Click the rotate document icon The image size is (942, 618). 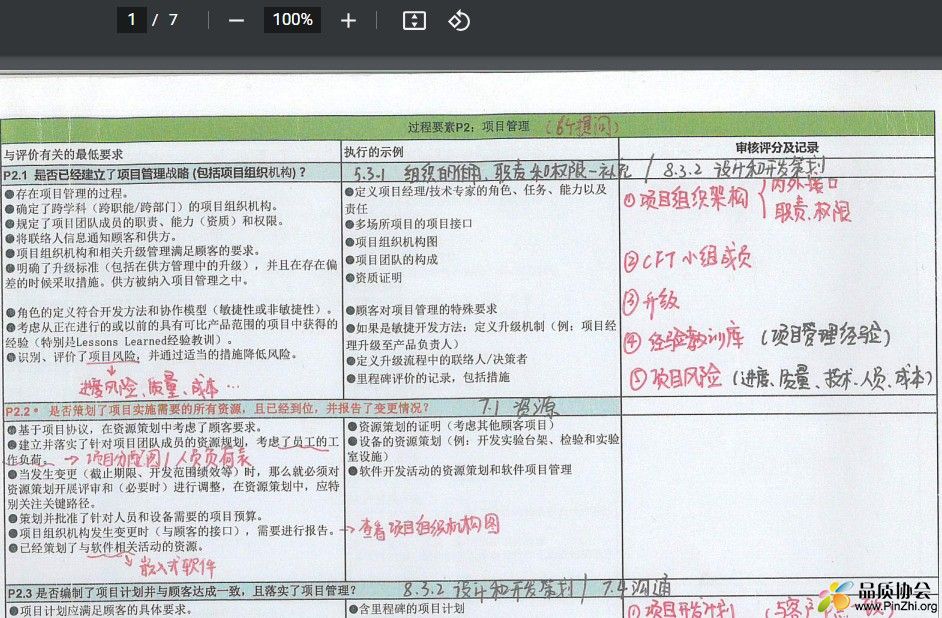pos(459,20)
